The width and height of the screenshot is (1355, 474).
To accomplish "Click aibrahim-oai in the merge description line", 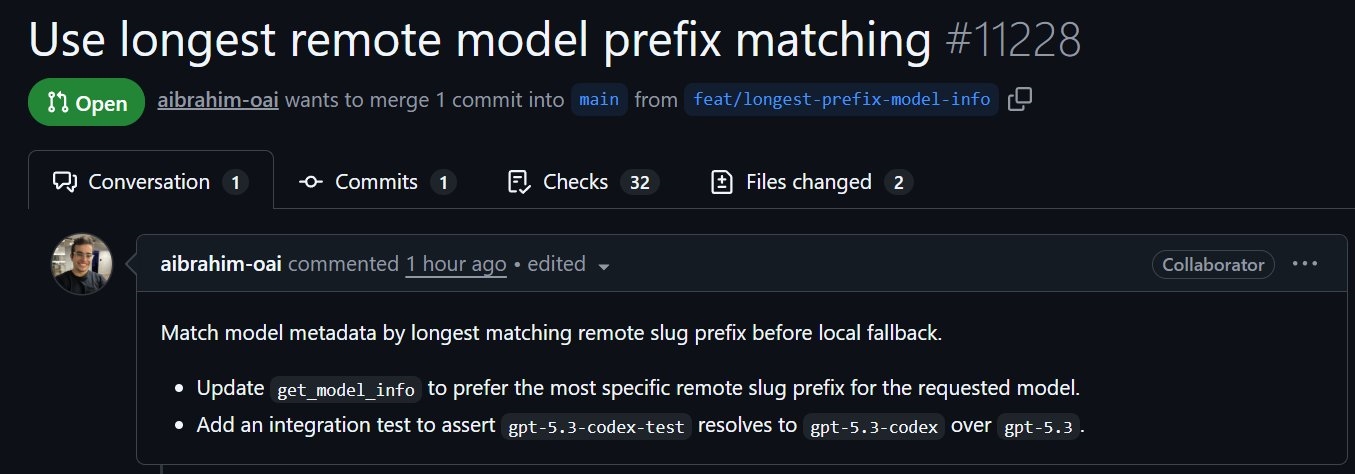I will coord(218,101).
